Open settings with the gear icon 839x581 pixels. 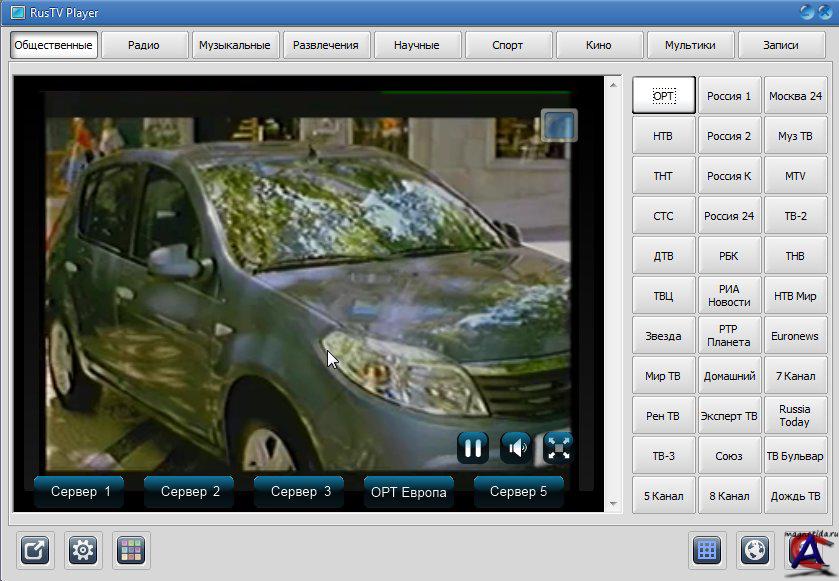pos(83,549)
